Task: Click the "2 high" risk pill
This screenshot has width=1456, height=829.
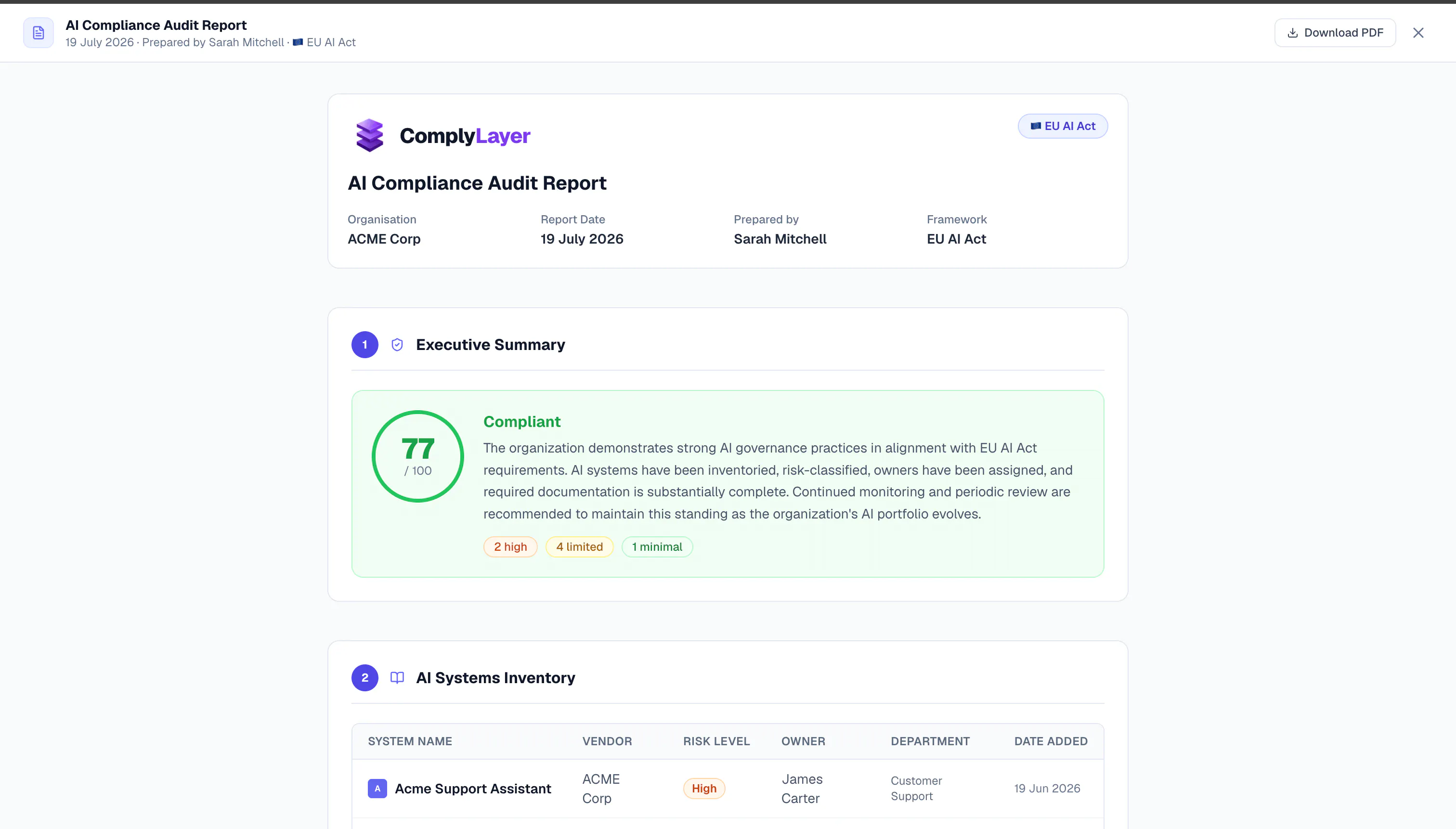Action: pyautogui.click(x=510, y=546)
